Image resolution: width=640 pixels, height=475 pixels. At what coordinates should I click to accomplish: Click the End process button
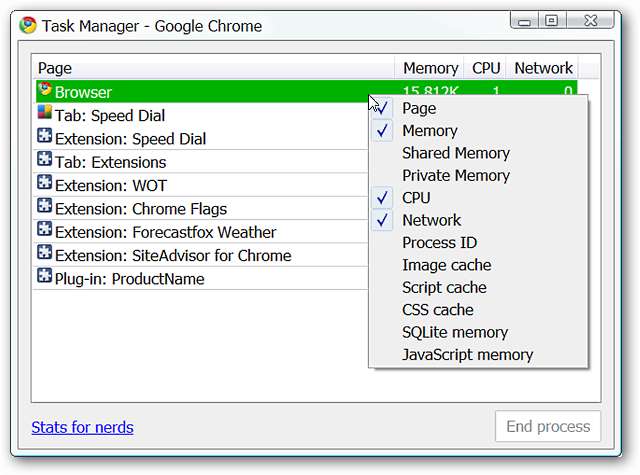(547, 427)
